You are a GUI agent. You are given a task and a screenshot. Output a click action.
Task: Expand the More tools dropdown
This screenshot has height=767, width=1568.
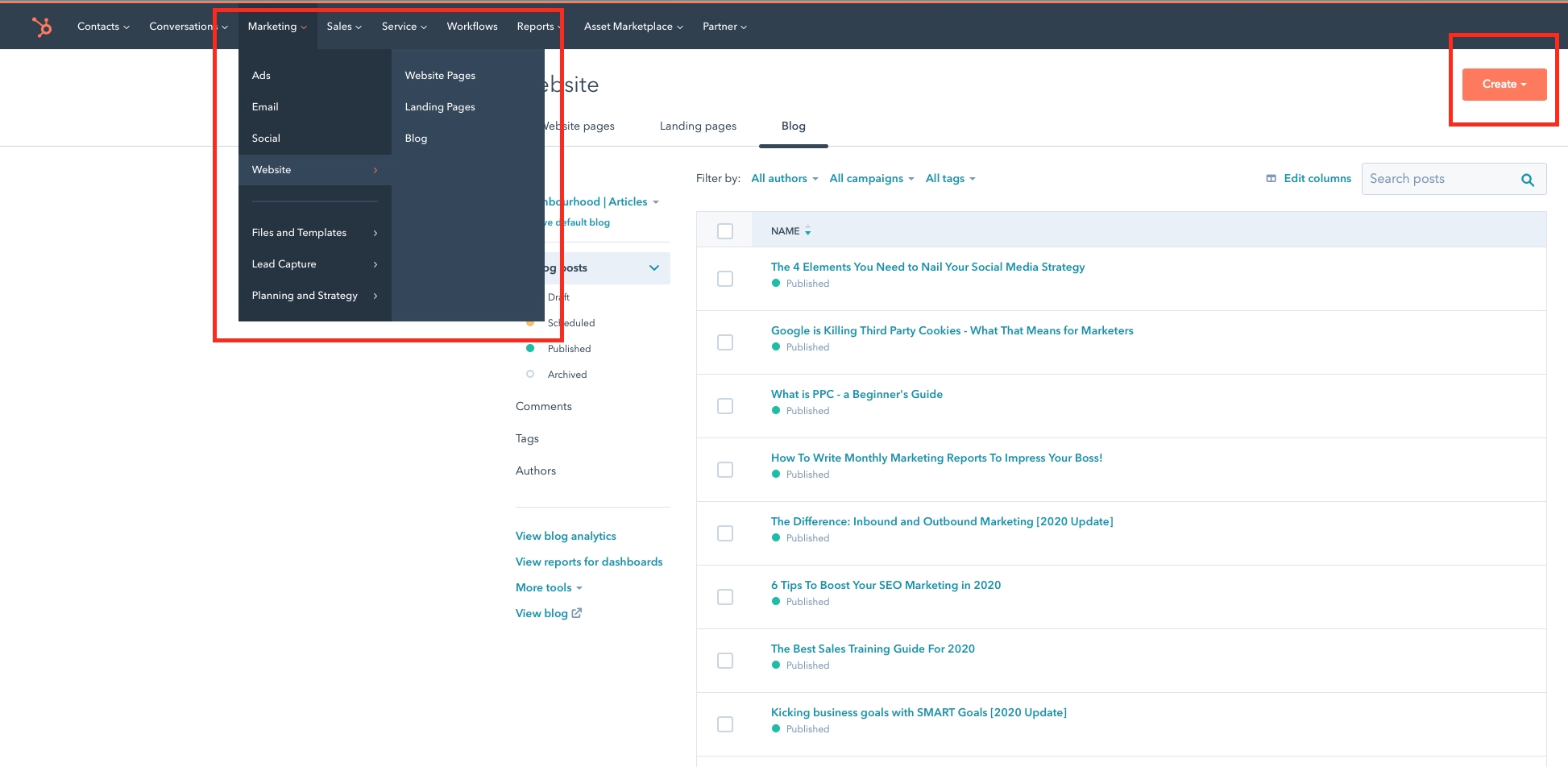coord(549,587)
